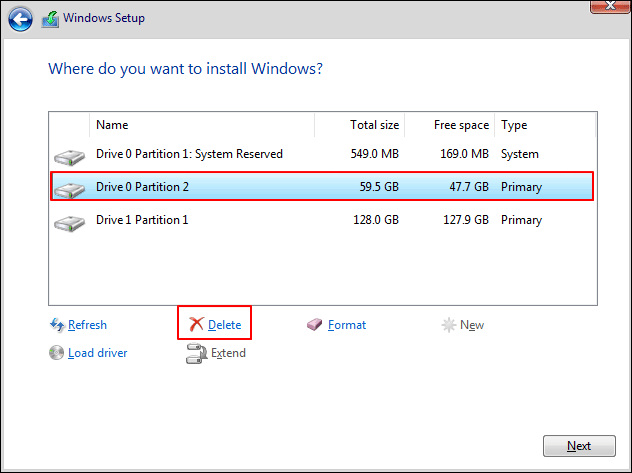Click the Load driver disc icon
This screenshot has height=473, width=632.
point(57,353)
